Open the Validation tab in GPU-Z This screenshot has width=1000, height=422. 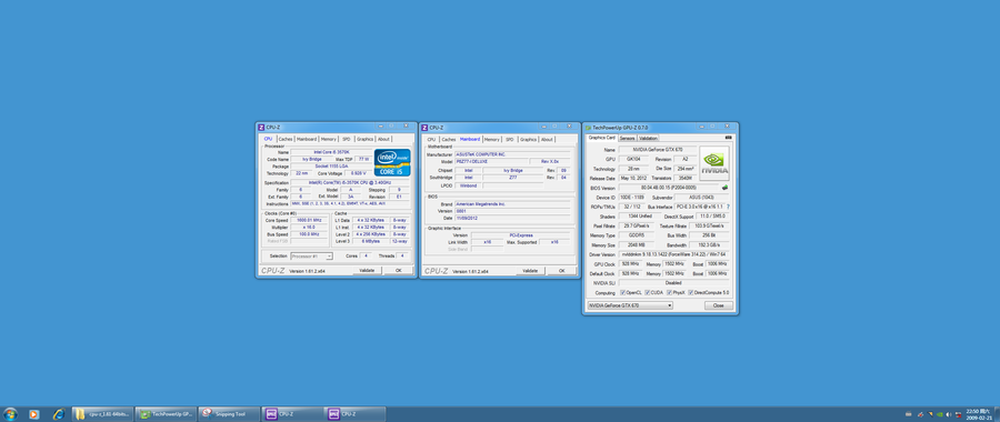648,138
